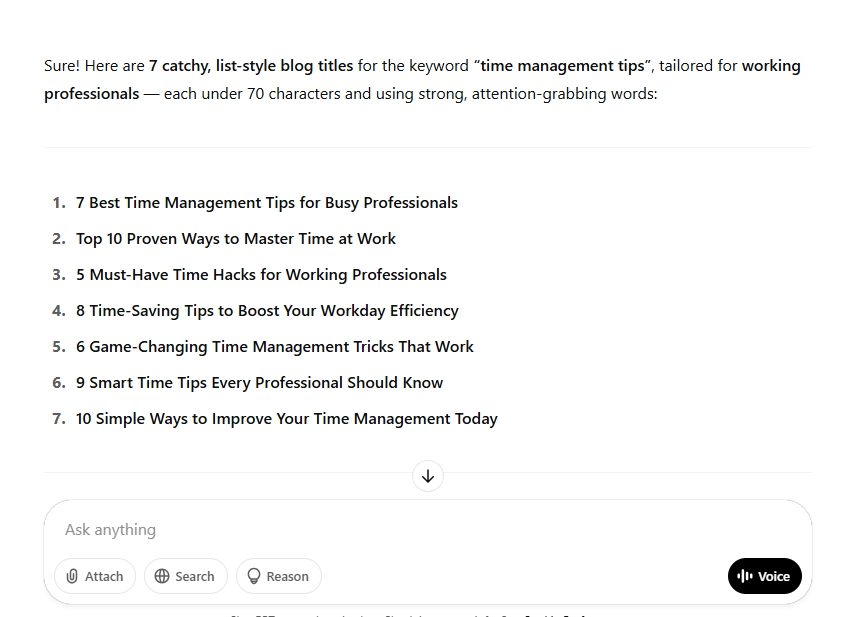Click the globe icon for web search
The width and height of the screenshot is (848, 617).
[x=162, y=576]
